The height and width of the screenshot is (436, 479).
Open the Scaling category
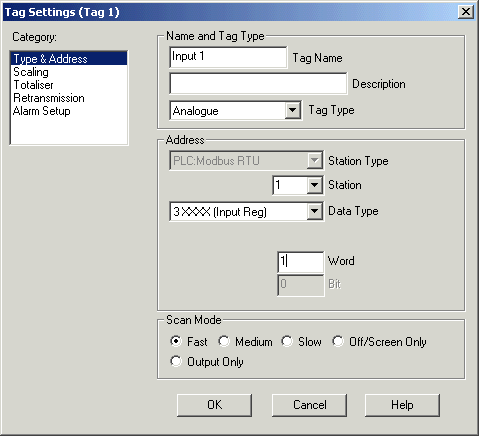[x=31, y=72]
